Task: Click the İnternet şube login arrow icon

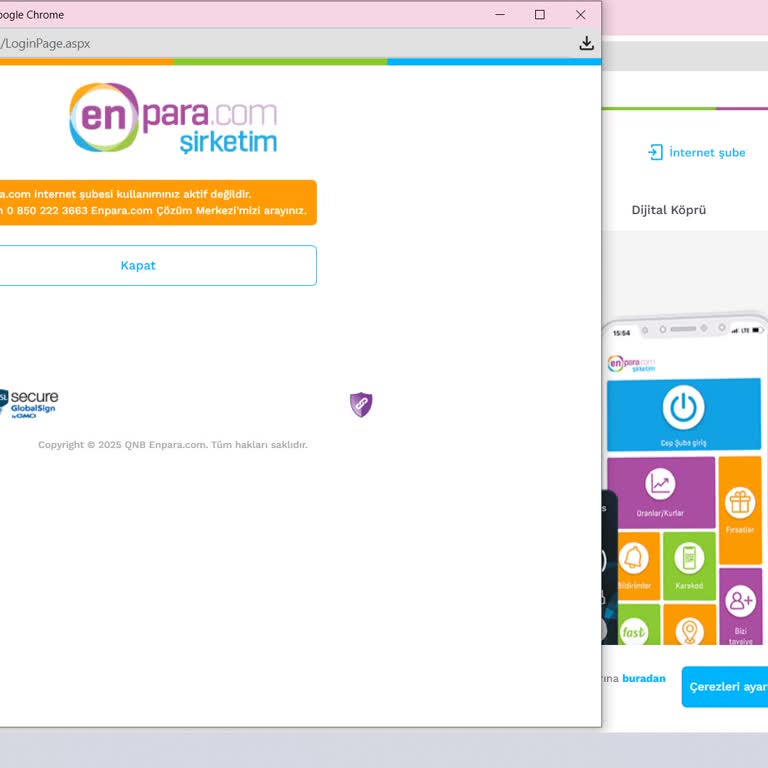Action: point(655,152)
